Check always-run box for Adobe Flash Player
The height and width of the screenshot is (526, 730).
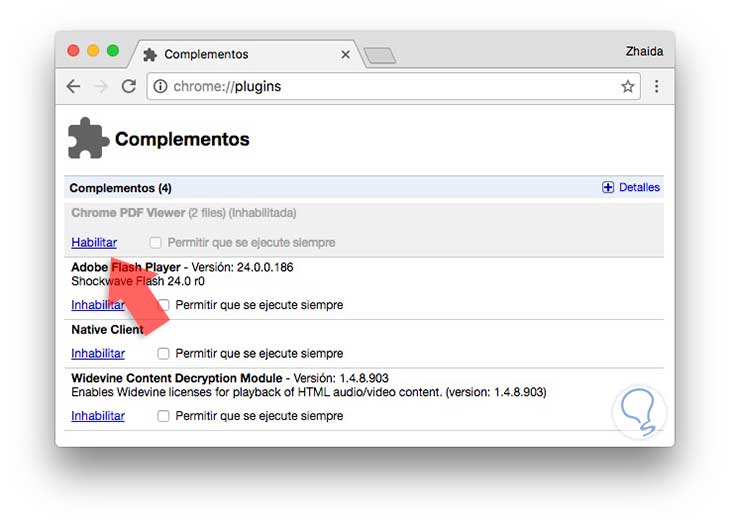tap(163, 305)
